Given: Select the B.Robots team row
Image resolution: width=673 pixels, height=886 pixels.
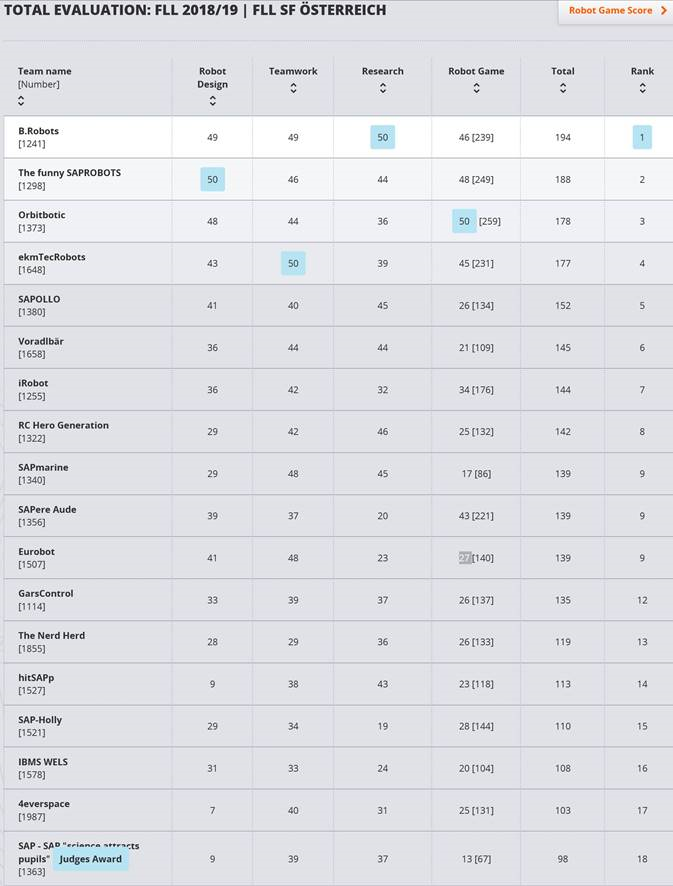Looking at the screenshot, I should [338, 137].
